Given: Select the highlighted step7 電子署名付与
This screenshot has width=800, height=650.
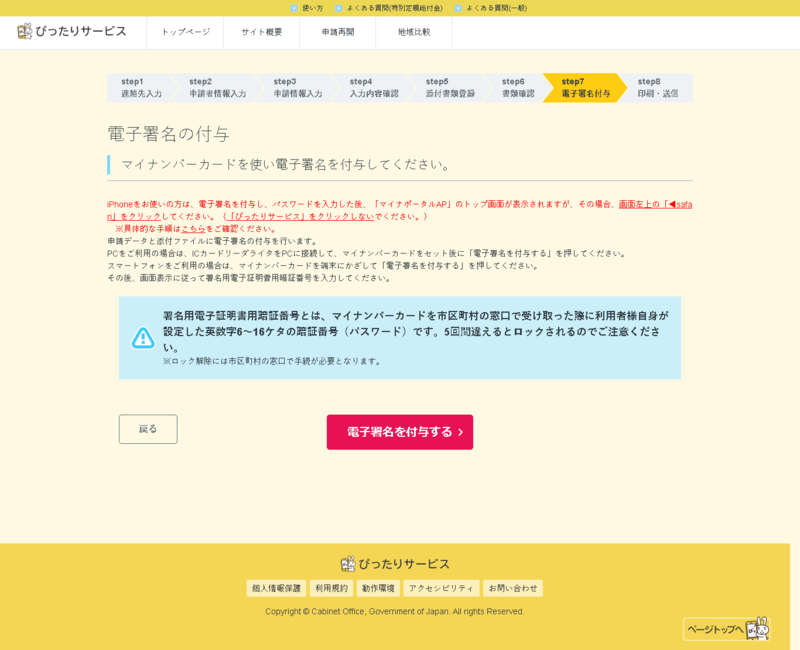Looking at the screenshot, I should pyautogui.click(x=585, y=88).
